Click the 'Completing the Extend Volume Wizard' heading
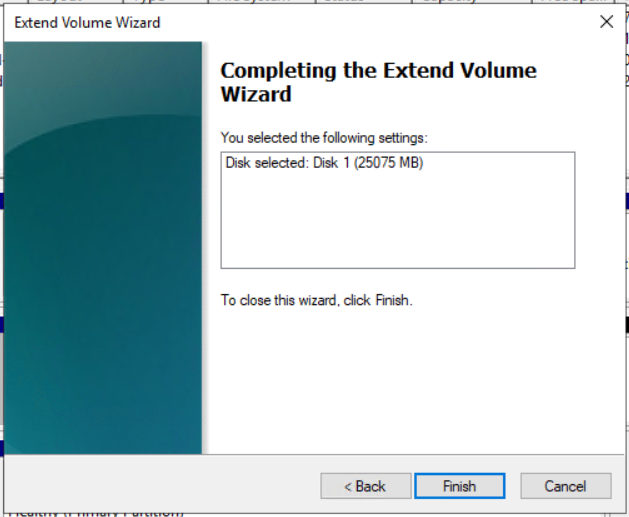Image resolution: width=629 pixels, height=517 pixels. [x=378, y=82]
